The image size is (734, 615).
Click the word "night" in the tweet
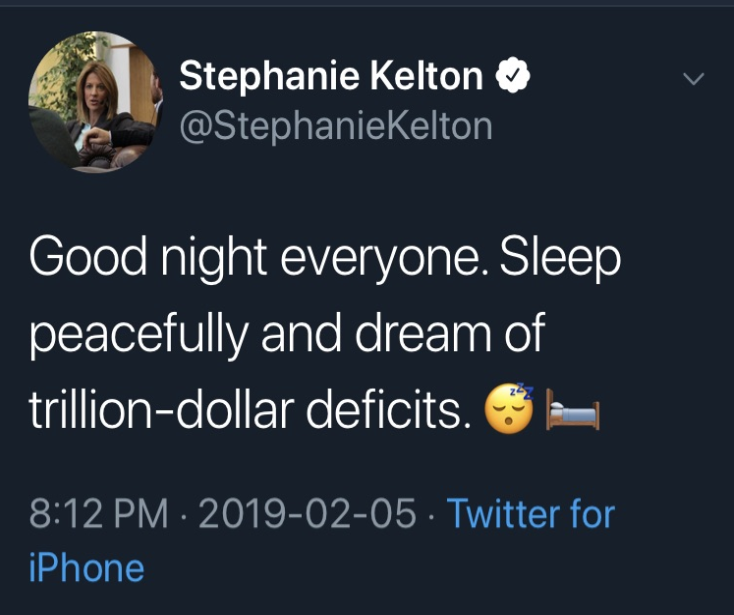pyautogui.click(x=212, y=260)
